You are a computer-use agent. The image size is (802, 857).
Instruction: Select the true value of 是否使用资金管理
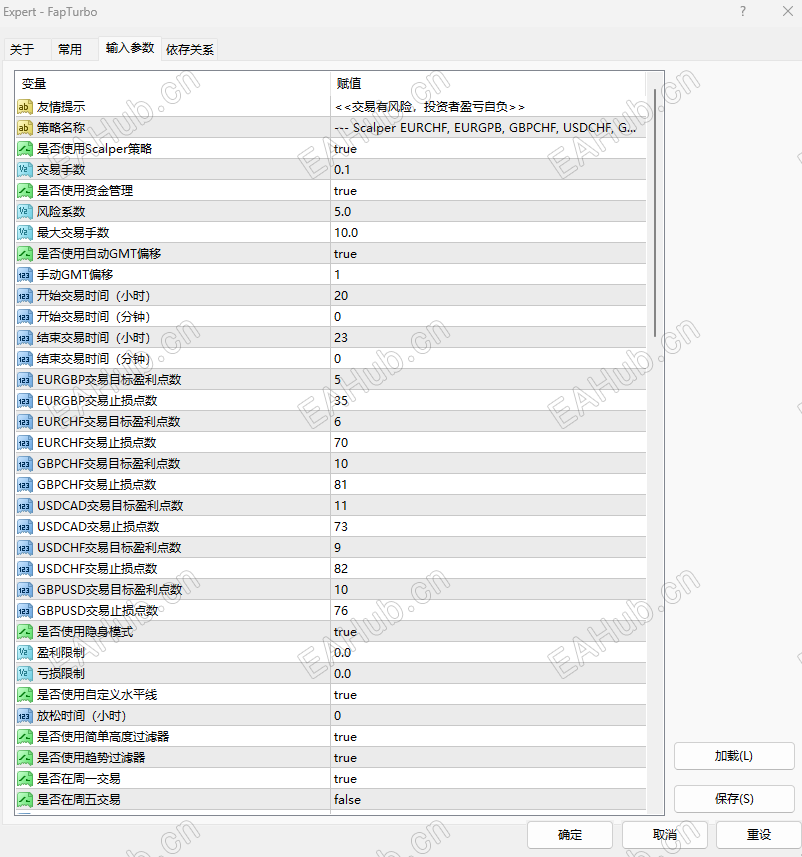pos(345,191)
